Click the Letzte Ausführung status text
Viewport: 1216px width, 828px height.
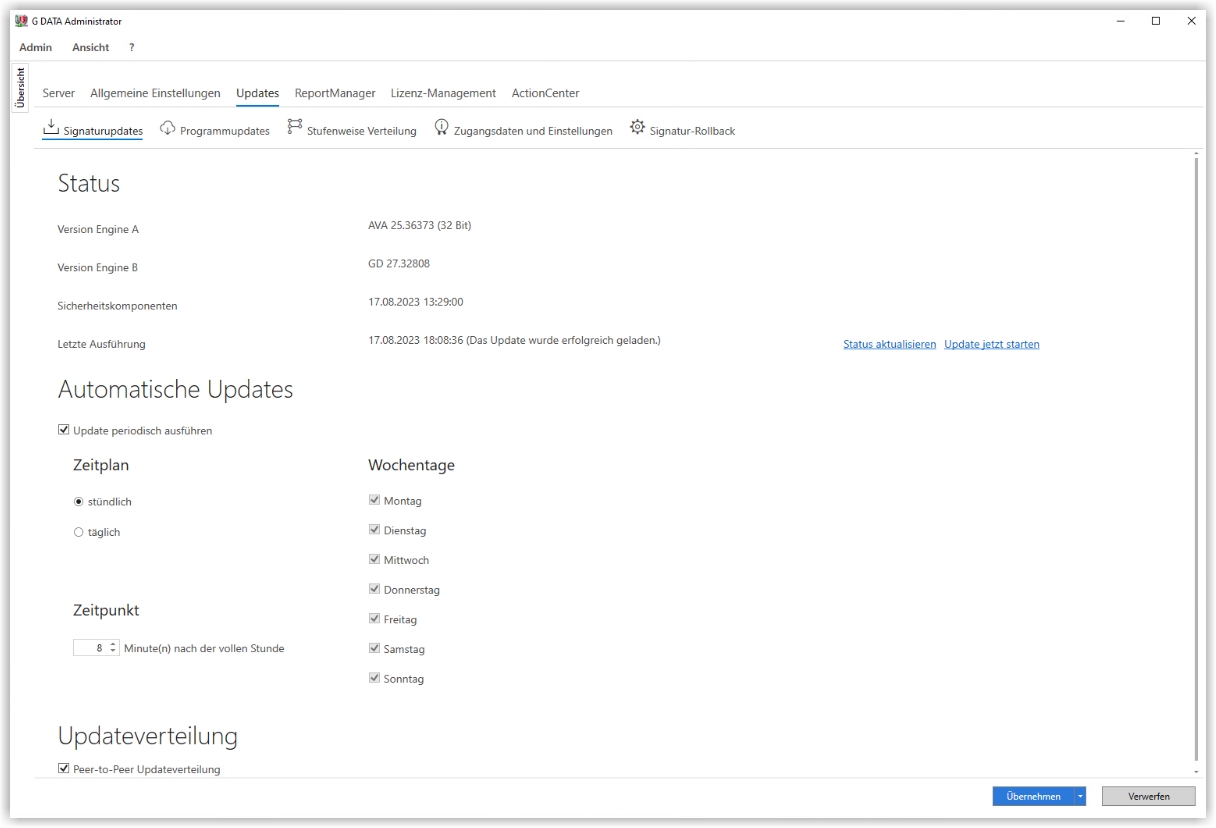click(514, 341)
